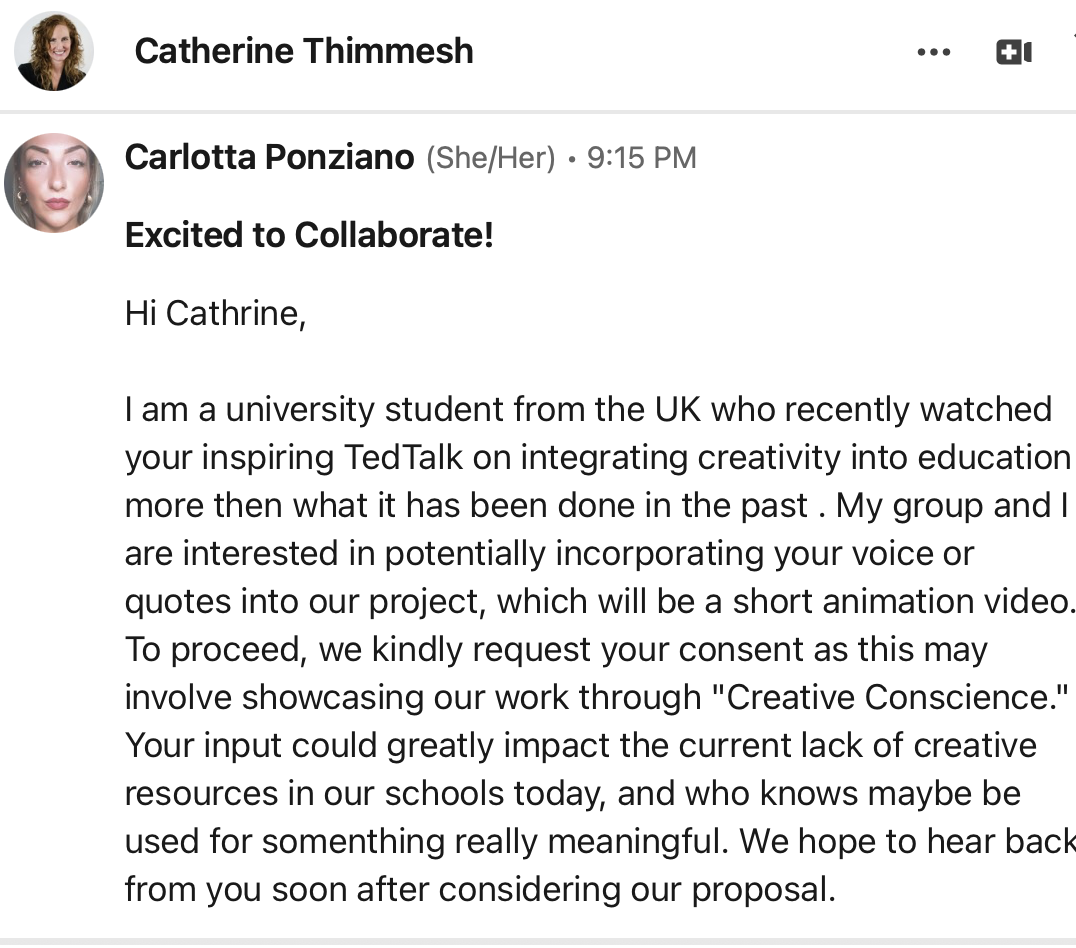Click the sentence starting "To proceed, we kindly"
This screenshot has height=948, width=1076.
(x=556, y=649)
